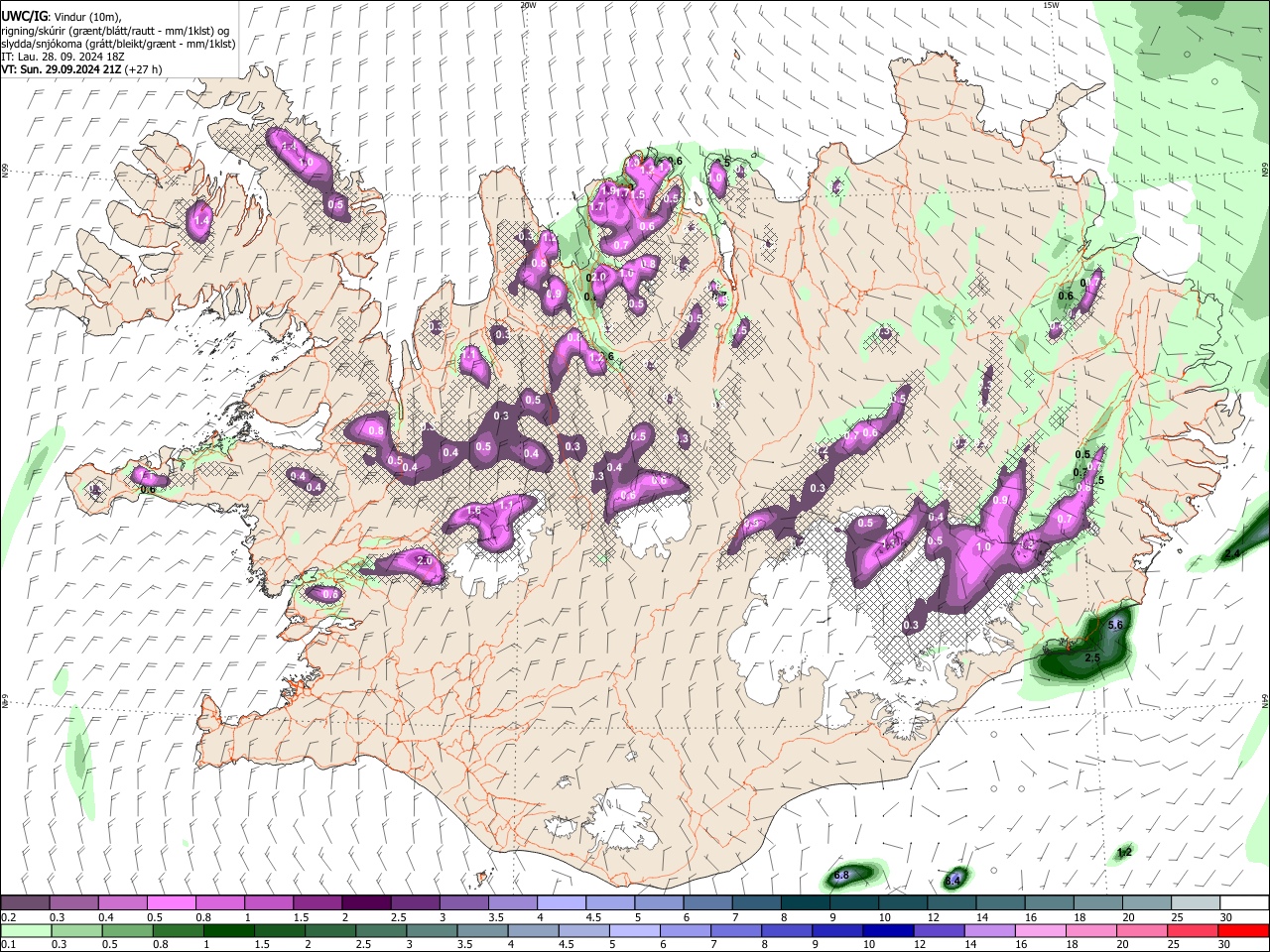Pick the dark mauve 0.2–0.3 swatch in the upper scale
Image resolution: width=1270 pixels, height=952 pixels.
point(26,903)
